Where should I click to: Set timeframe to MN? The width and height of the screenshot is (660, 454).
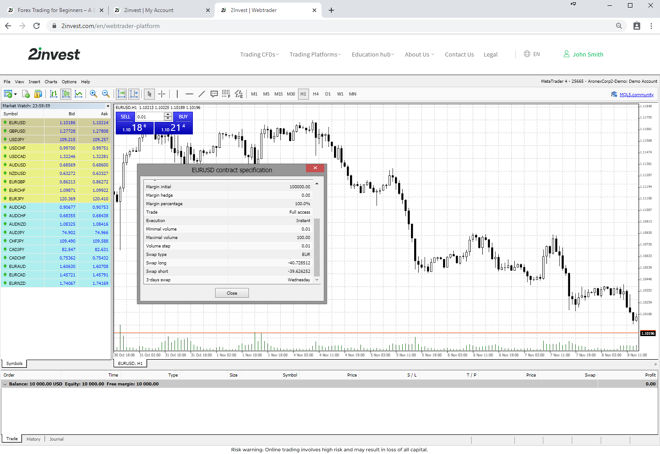[x=353, y=94]
